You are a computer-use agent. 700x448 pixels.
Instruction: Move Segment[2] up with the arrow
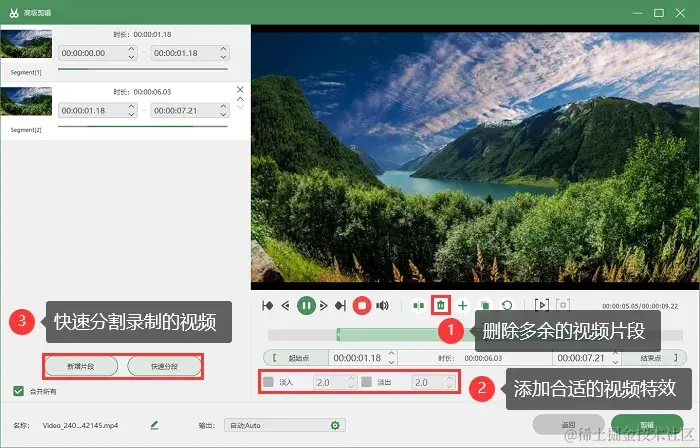coord(240,99)
